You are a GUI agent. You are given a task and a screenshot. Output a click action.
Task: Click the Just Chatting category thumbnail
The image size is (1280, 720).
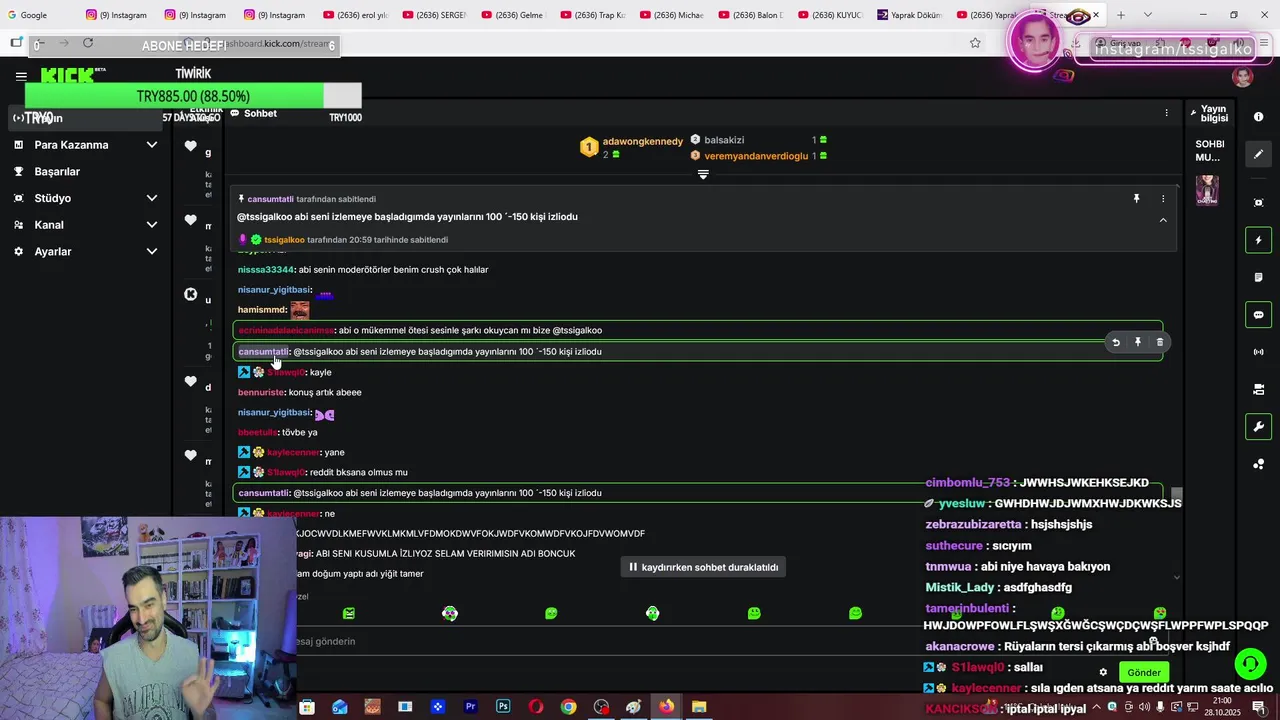point(1207,190)
